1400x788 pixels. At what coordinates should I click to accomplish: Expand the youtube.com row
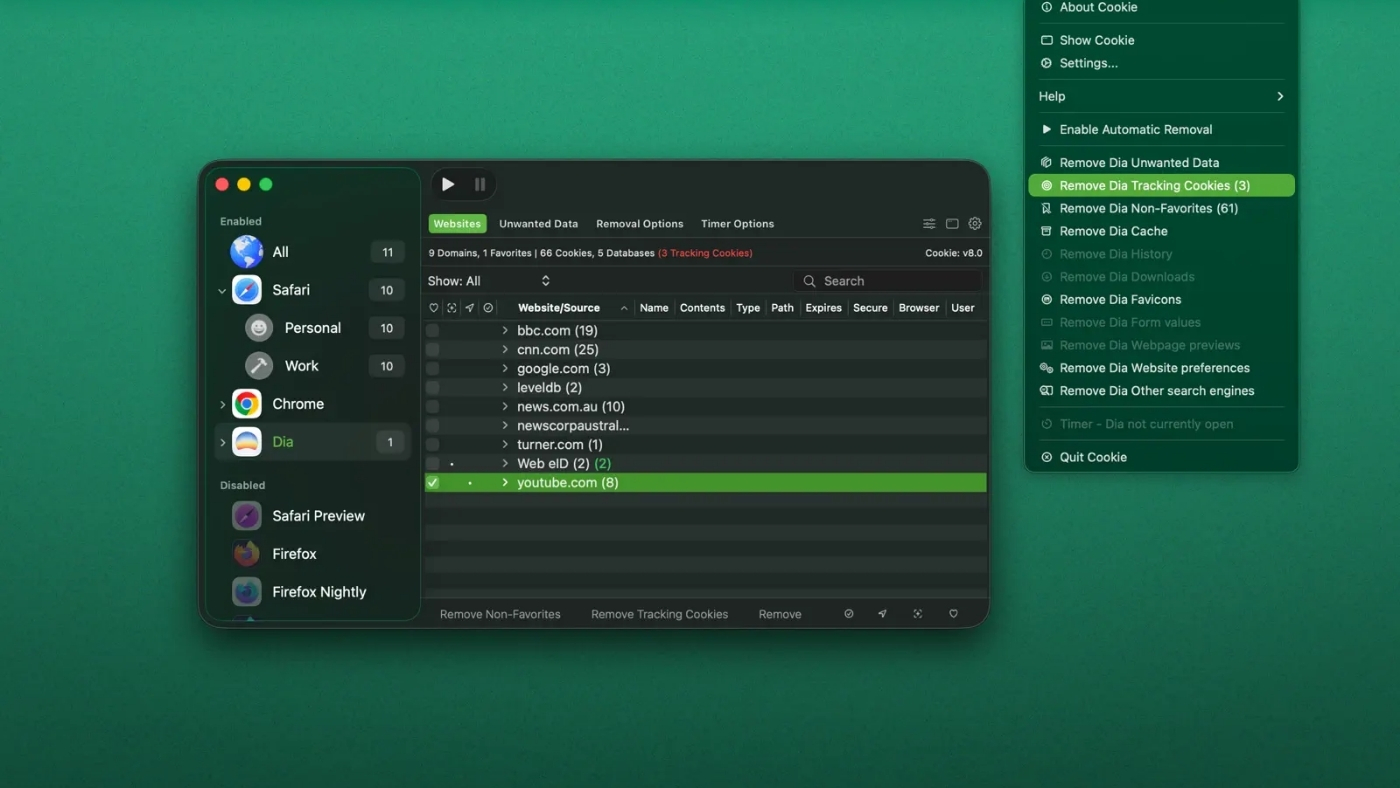click(505, 483)
